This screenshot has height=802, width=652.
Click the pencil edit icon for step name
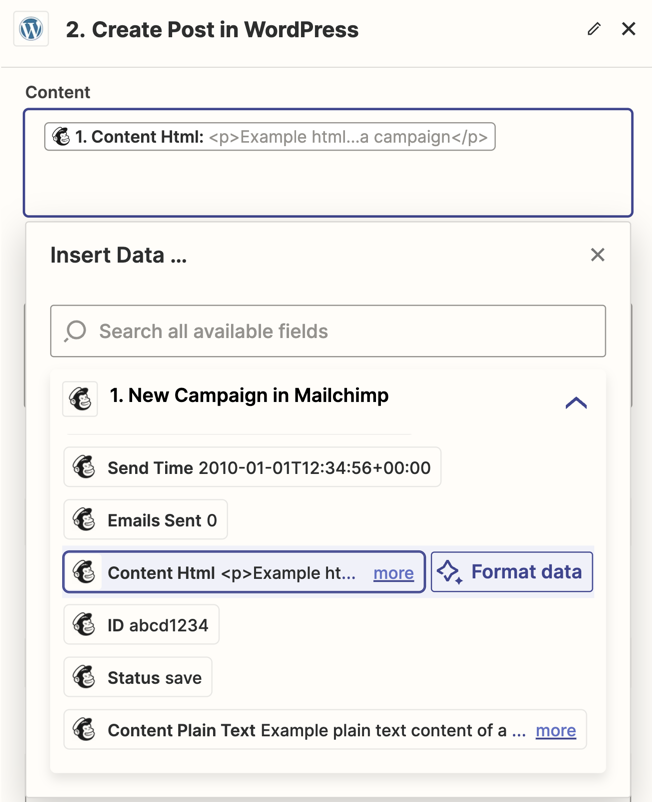click(x=594, y=29)
